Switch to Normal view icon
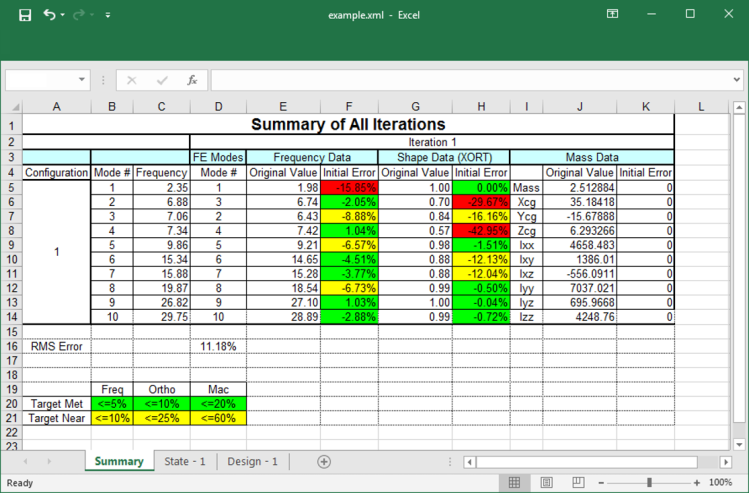This screenshot has height=493, width=749. [x=514, y=482]
